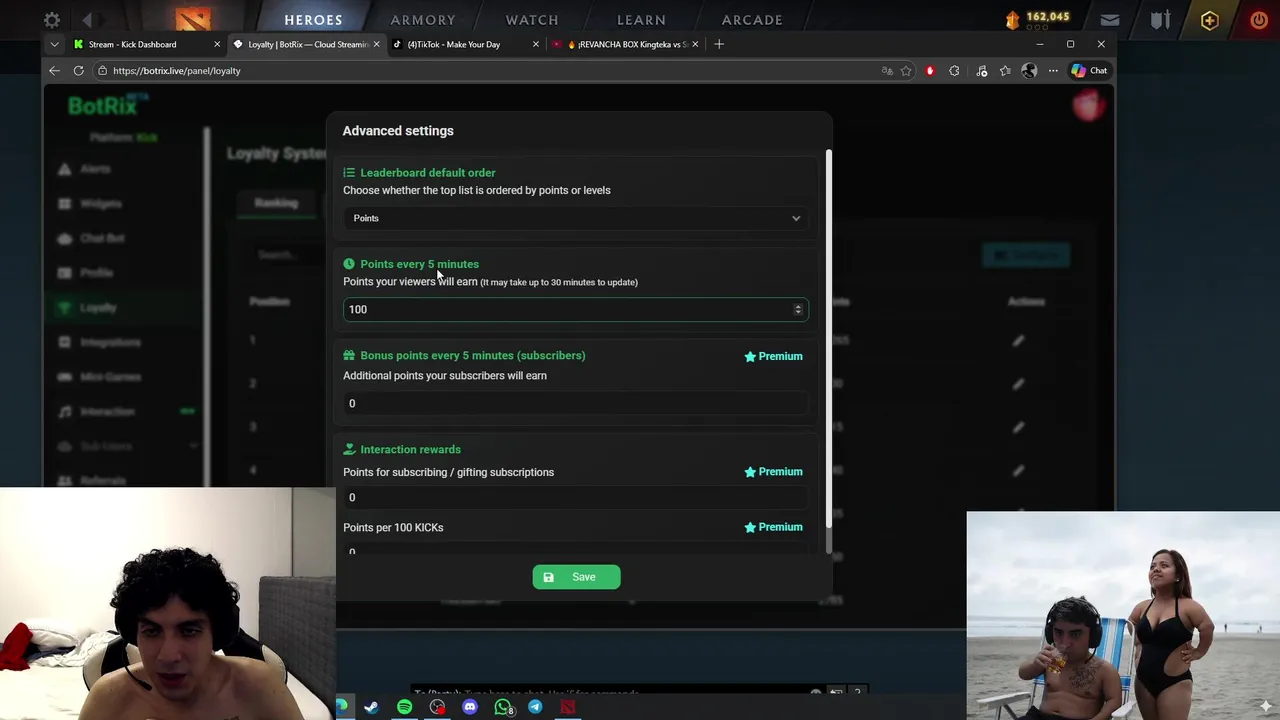Open Spotify from the taskbar
Screen dimensions: 1280x720
point(404,707)
